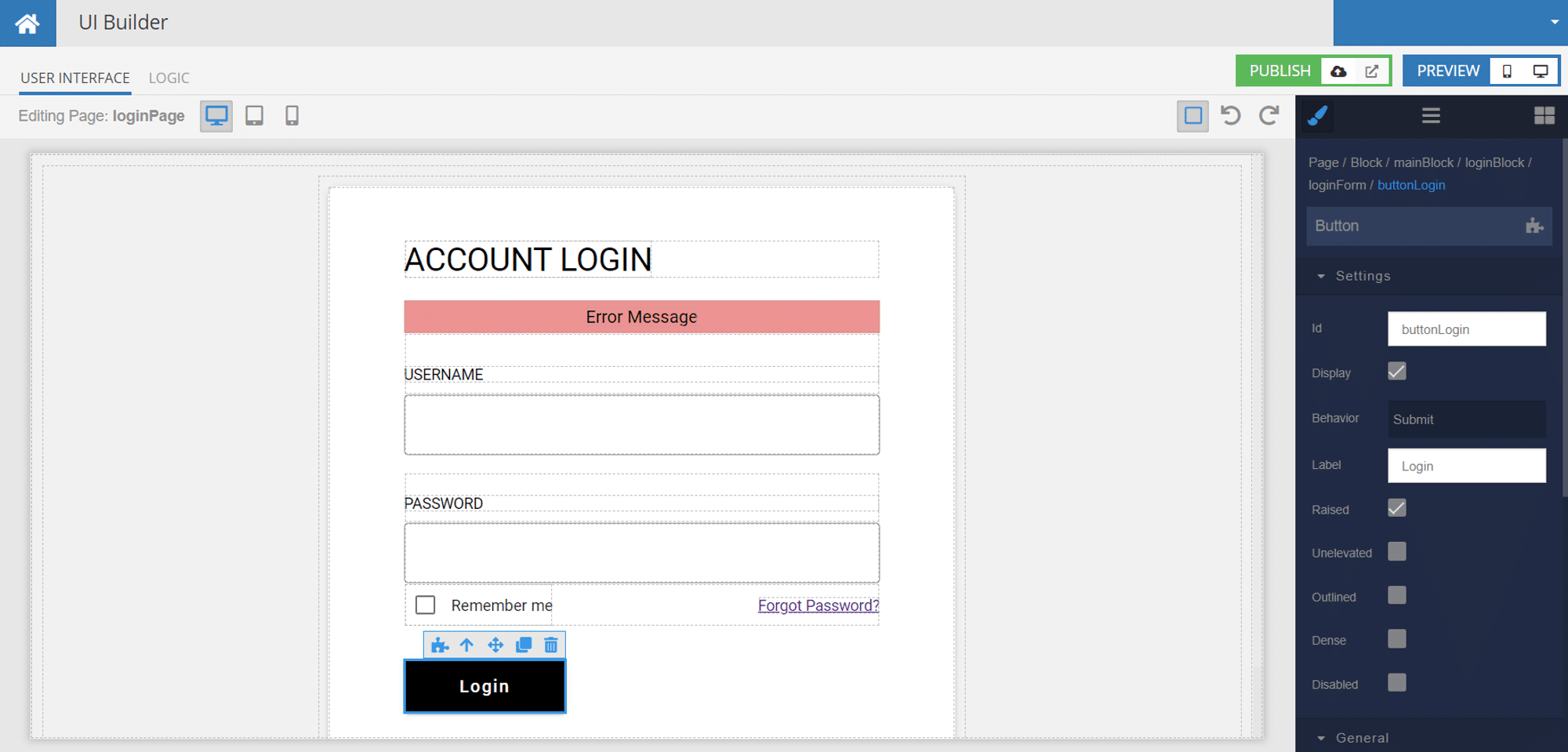Redo the last change

coord(1269,116)
